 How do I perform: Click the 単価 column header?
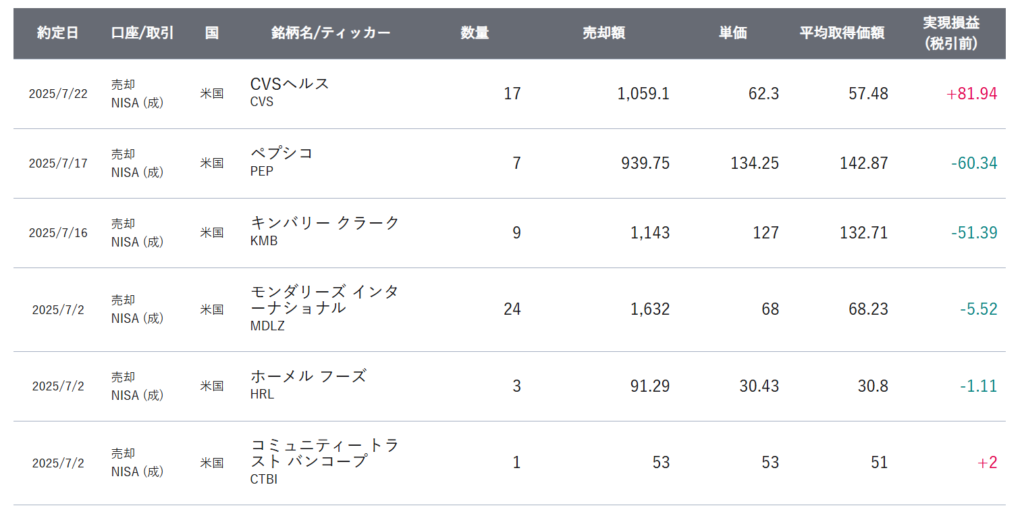tap(732, 33)
